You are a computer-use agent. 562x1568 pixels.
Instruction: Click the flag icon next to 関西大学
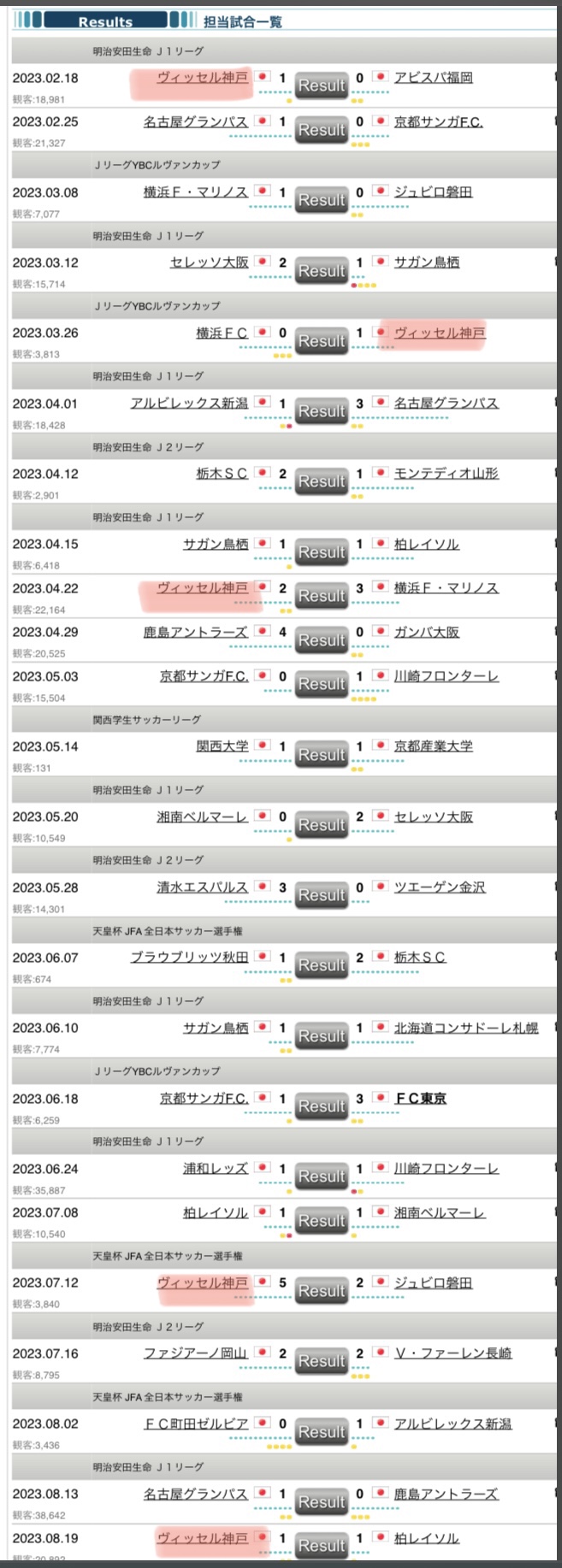click(x=263, y=746)
